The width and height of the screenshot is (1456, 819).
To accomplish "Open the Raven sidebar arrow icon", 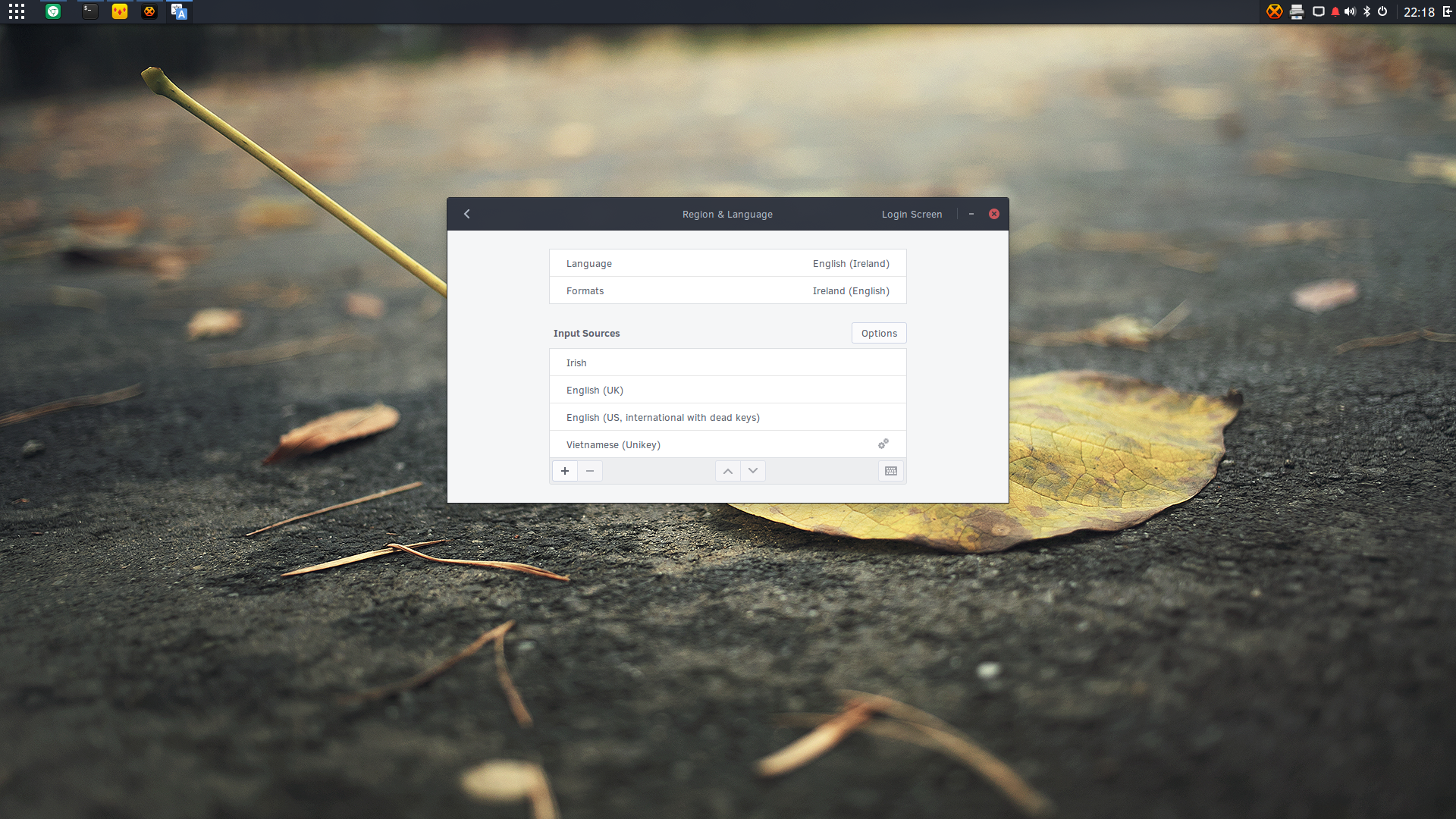I will tap(1447, 11).
